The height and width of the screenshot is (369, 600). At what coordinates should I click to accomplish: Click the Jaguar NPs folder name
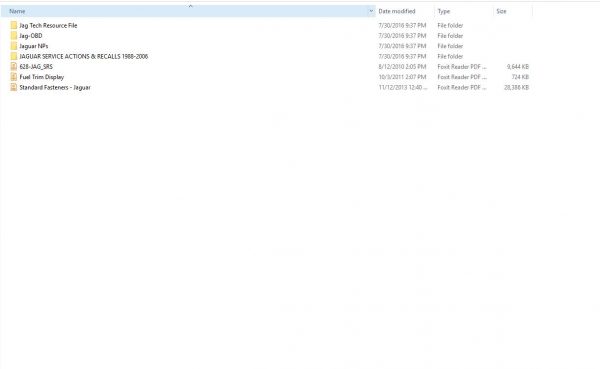click(x=34, y=46)
